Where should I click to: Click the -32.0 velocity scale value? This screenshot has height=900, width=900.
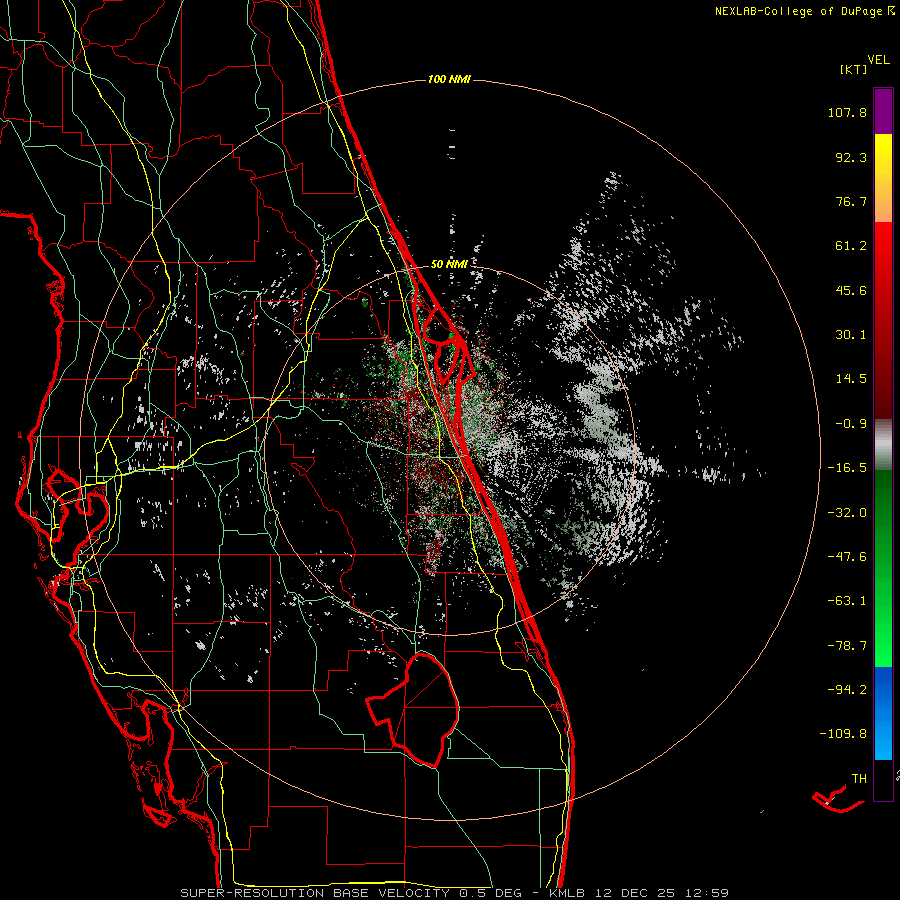tap(847, 513)
